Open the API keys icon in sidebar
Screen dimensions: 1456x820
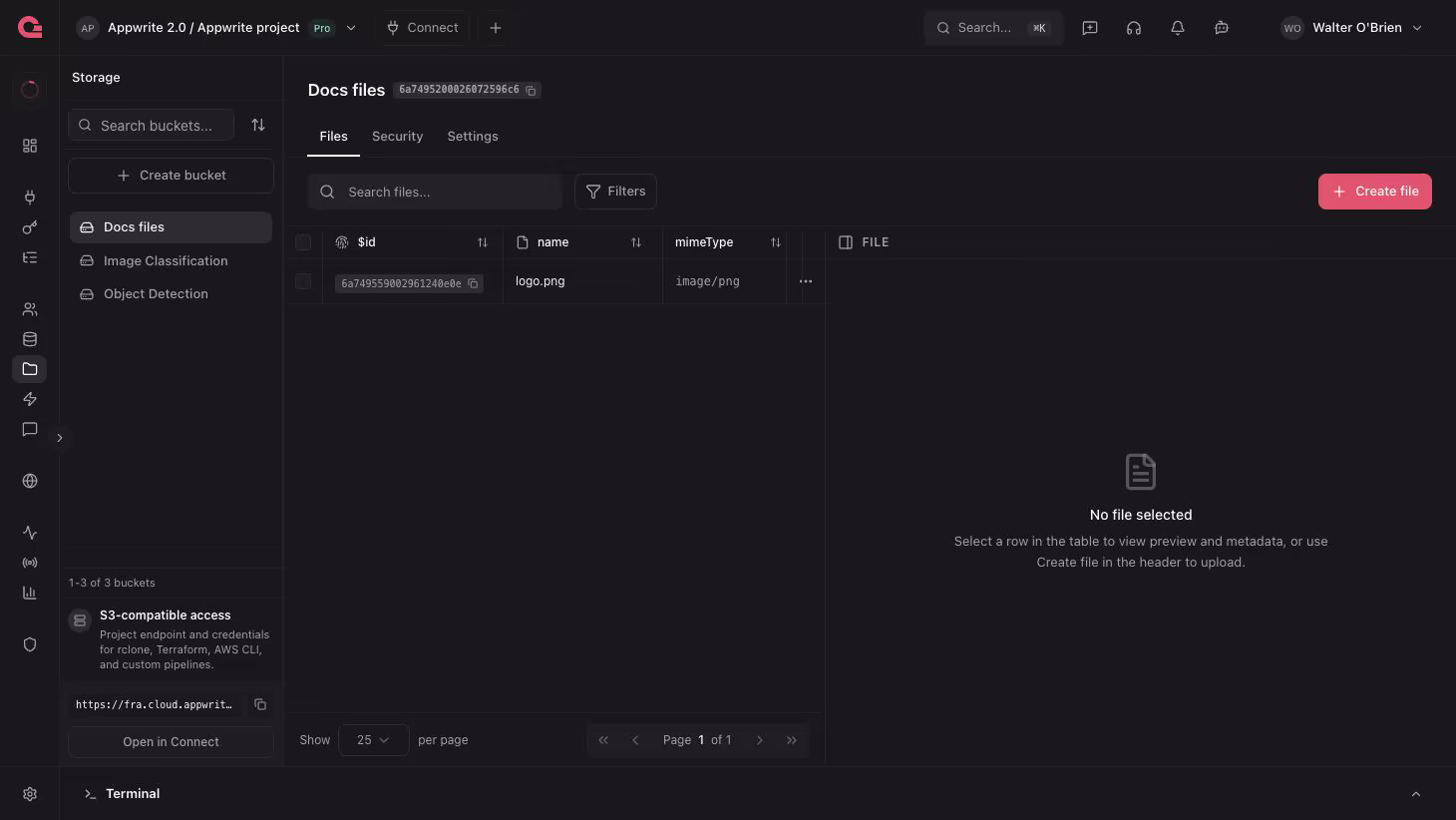[x=30, y=227]
